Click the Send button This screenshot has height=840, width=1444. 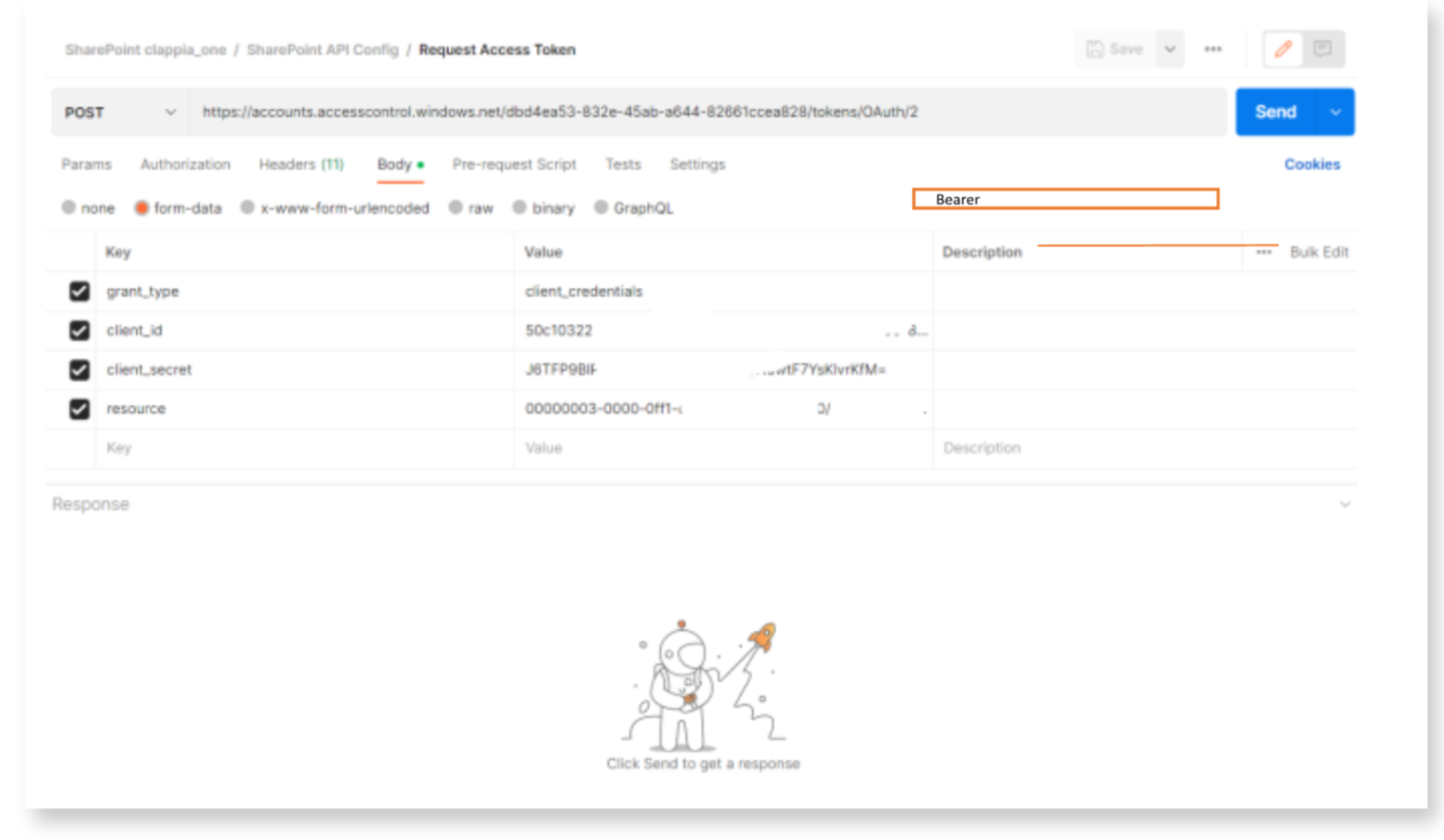(1275, 111)
